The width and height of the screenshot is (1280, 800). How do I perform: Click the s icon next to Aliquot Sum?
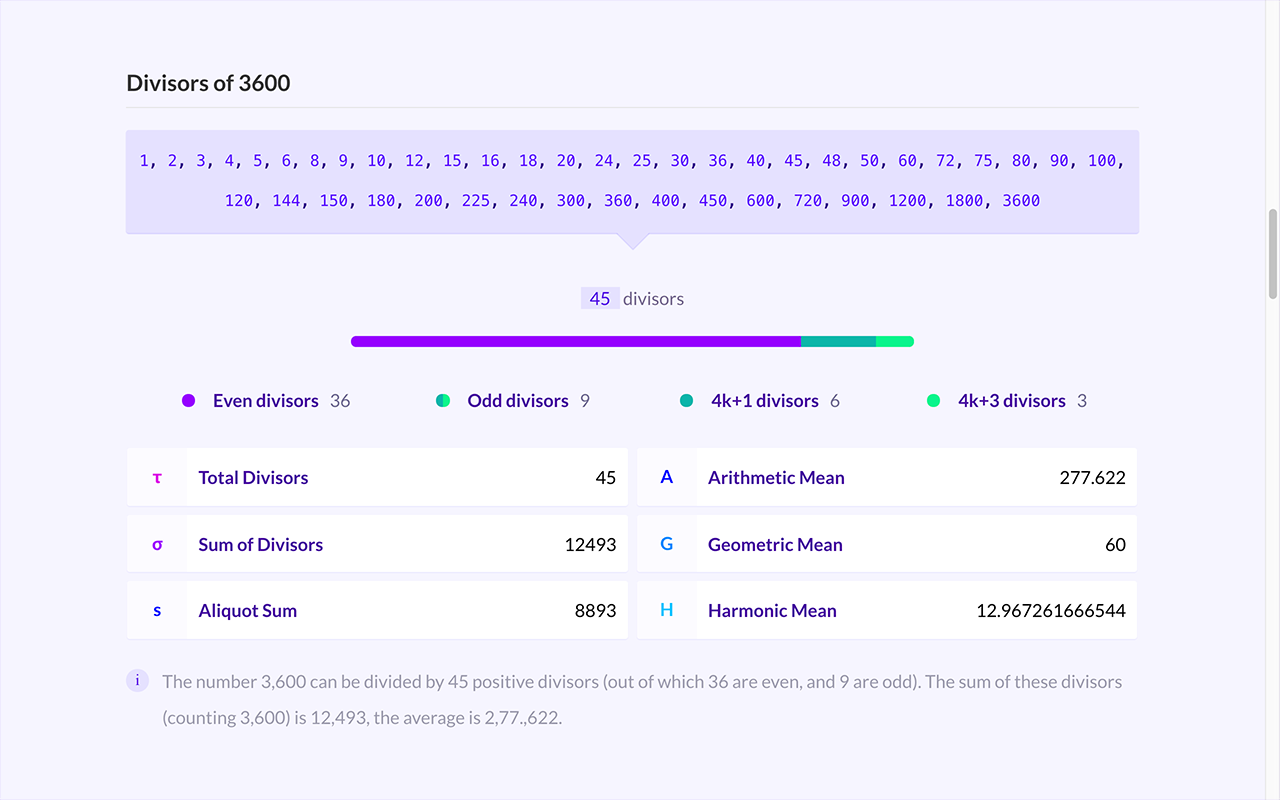point(157,611)
